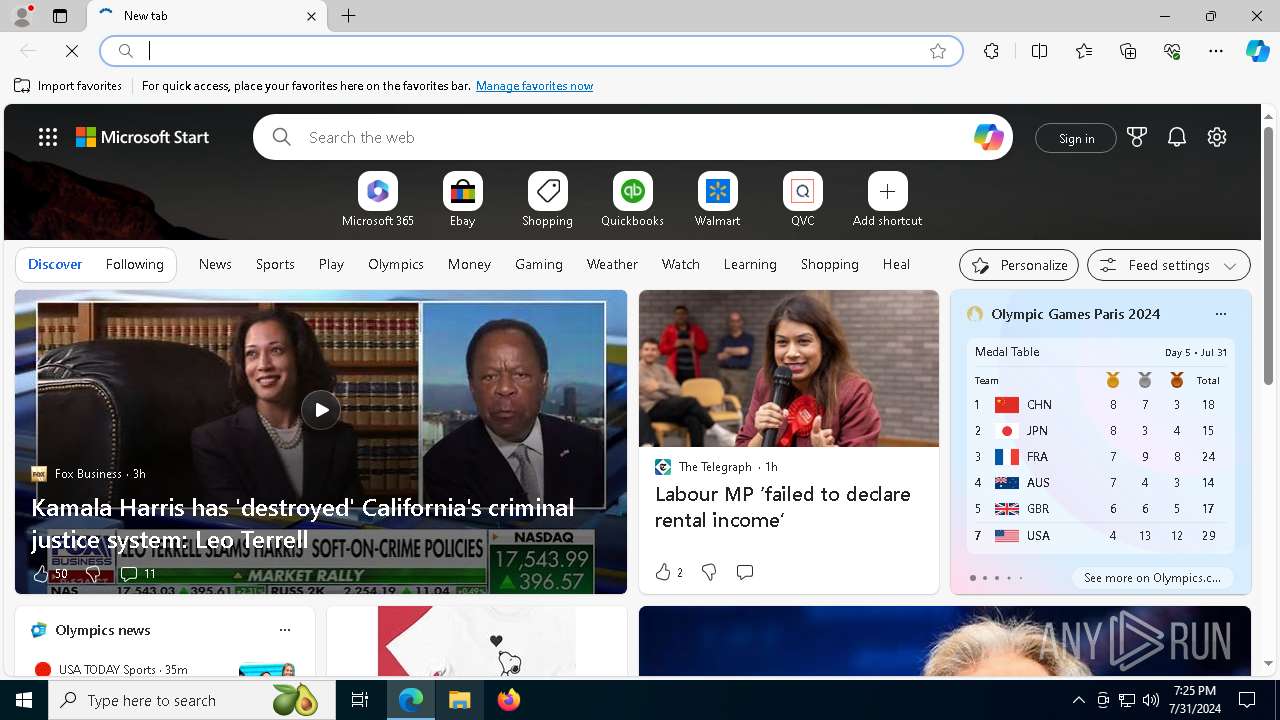Screen dimensions: 1280x720
Task: Click the browser address bar
Action: click(x=530, y=51)
